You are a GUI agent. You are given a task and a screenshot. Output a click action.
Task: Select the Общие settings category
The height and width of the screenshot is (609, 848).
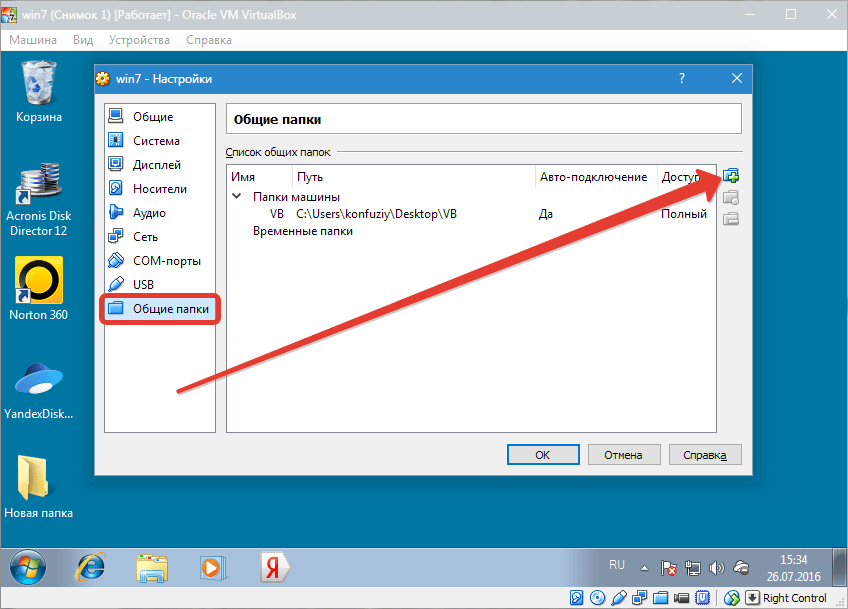click(160, 116)
